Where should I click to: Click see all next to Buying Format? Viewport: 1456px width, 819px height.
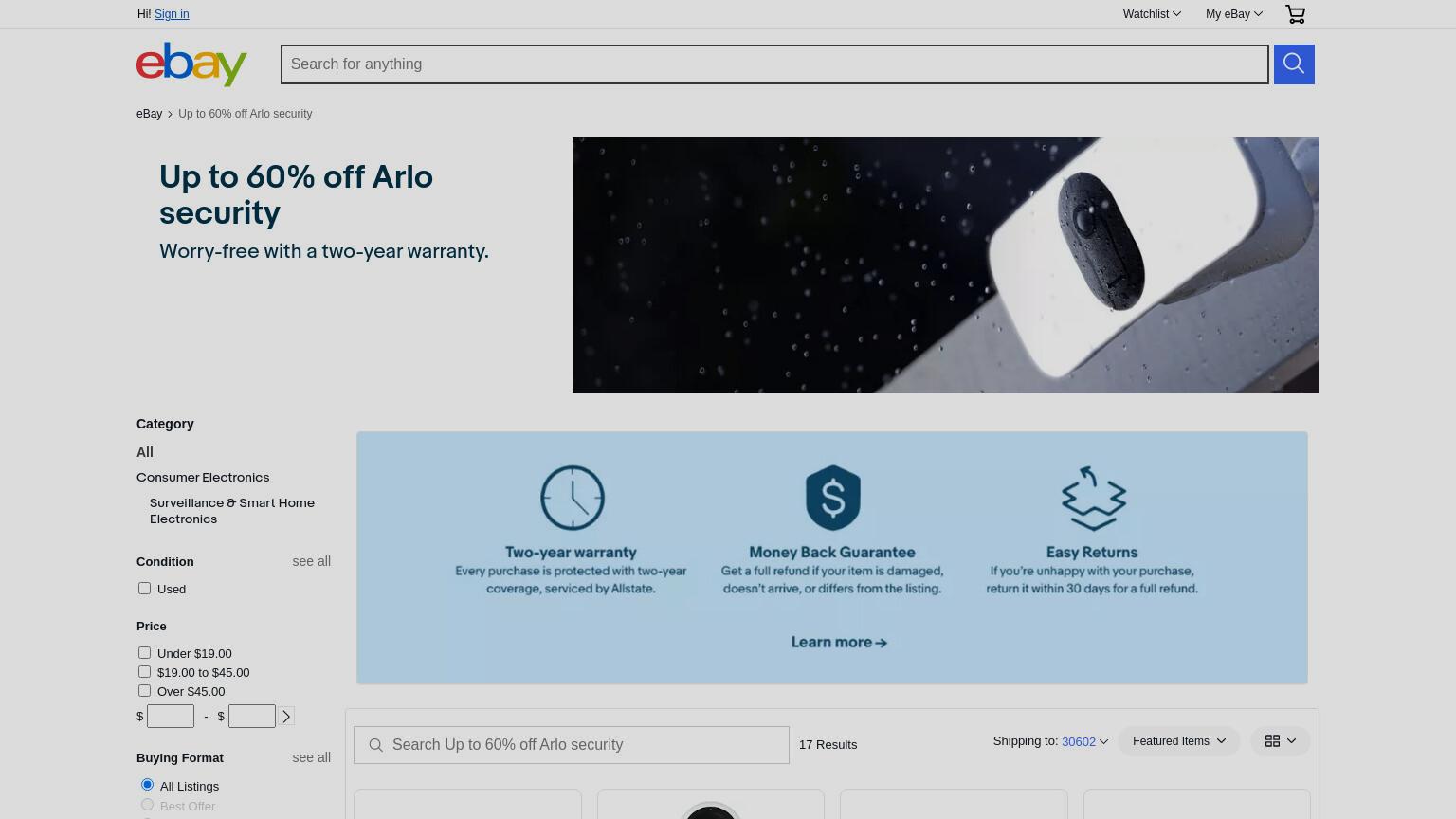311,757
